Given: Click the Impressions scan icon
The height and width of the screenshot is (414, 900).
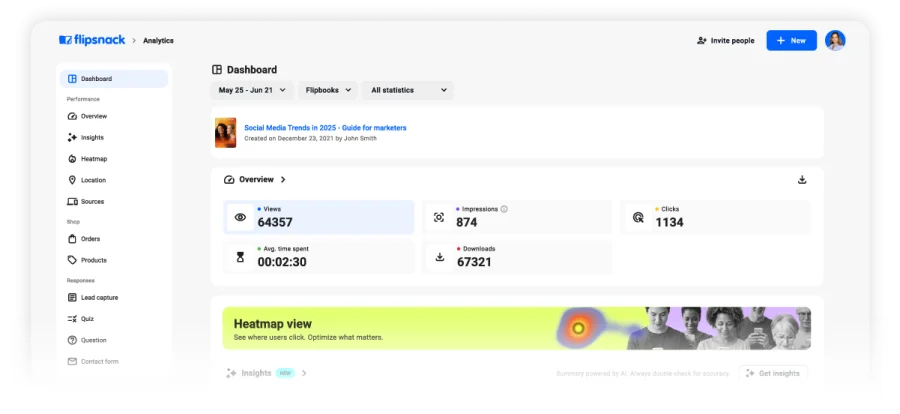Looking at the screenshot, I should pos(439,217).
